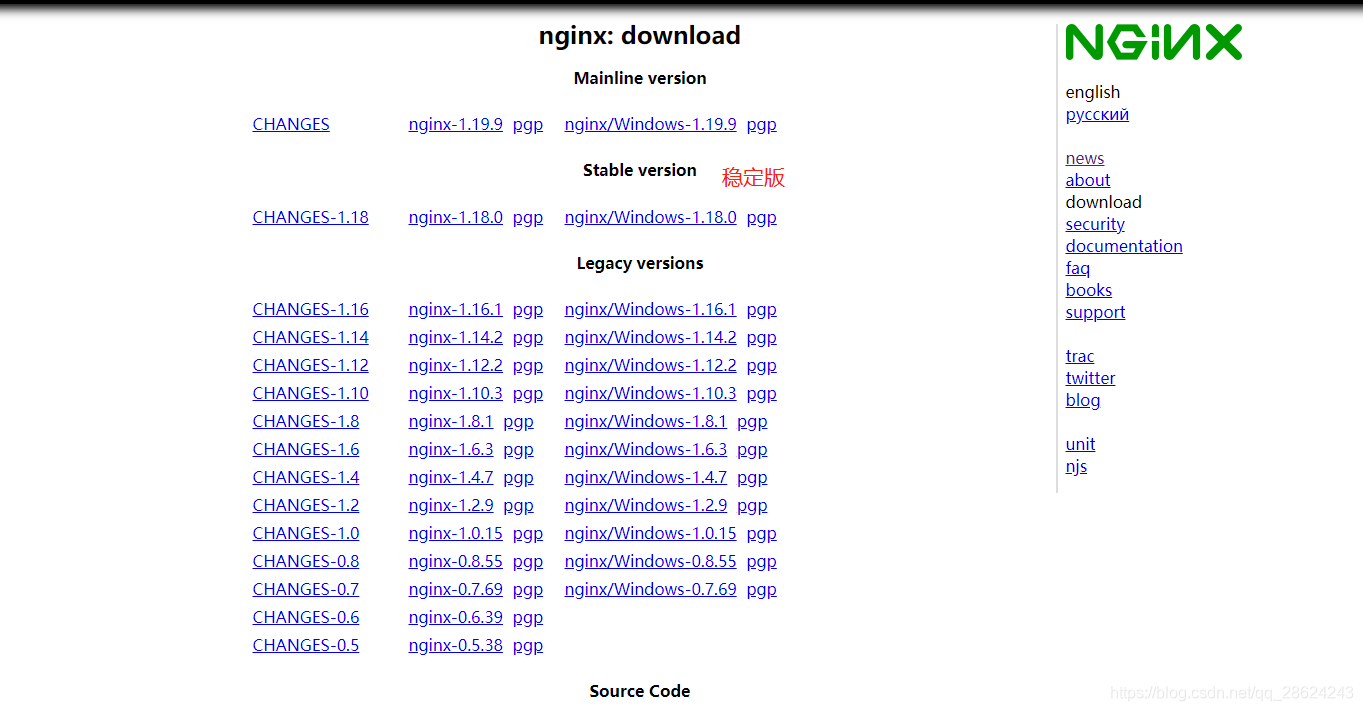
Task: Open pgp signature for nginx-0.5.38
Action: [x=528, y=646]
